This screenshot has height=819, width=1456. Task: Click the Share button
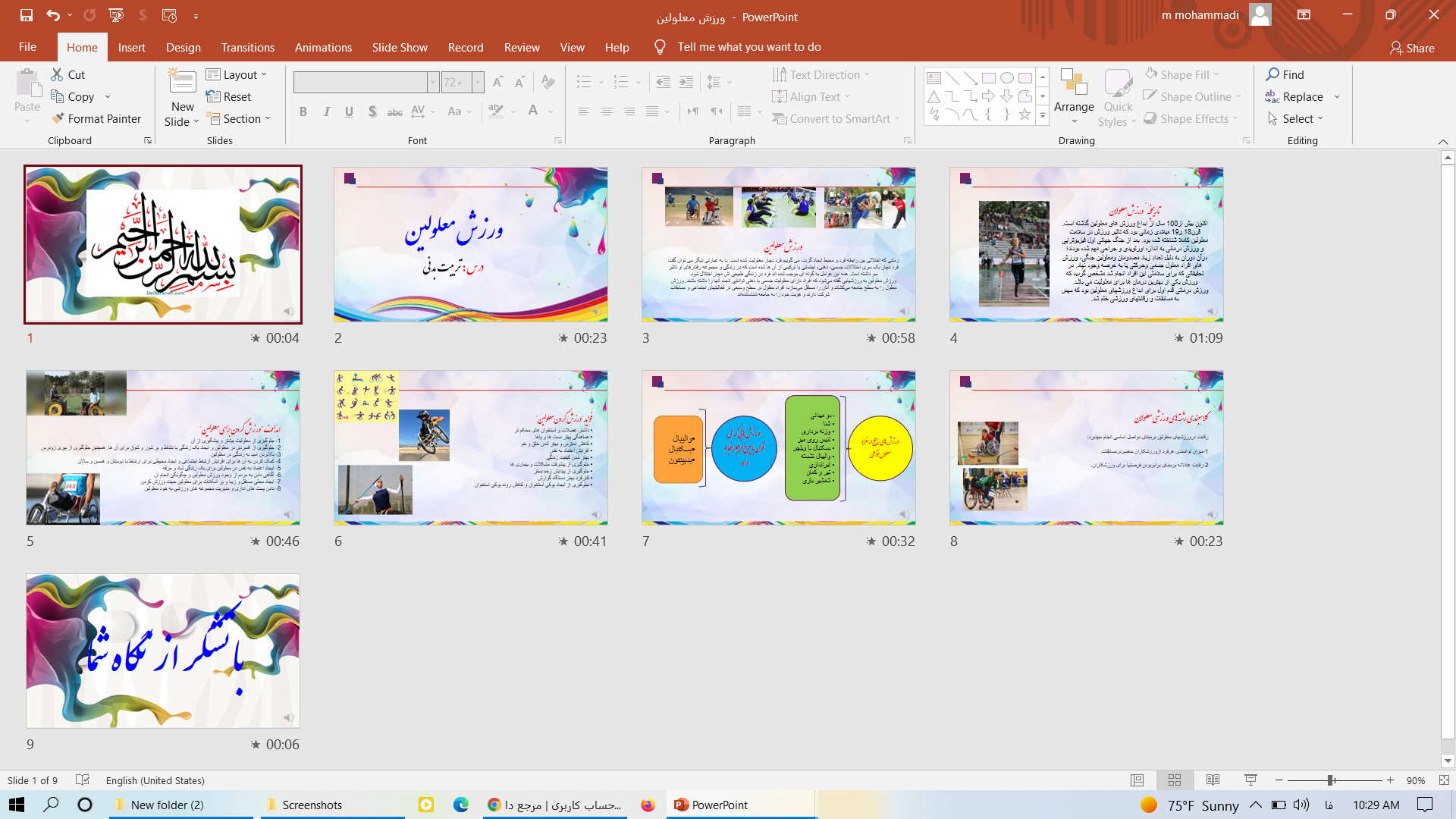coord(1412,48)
